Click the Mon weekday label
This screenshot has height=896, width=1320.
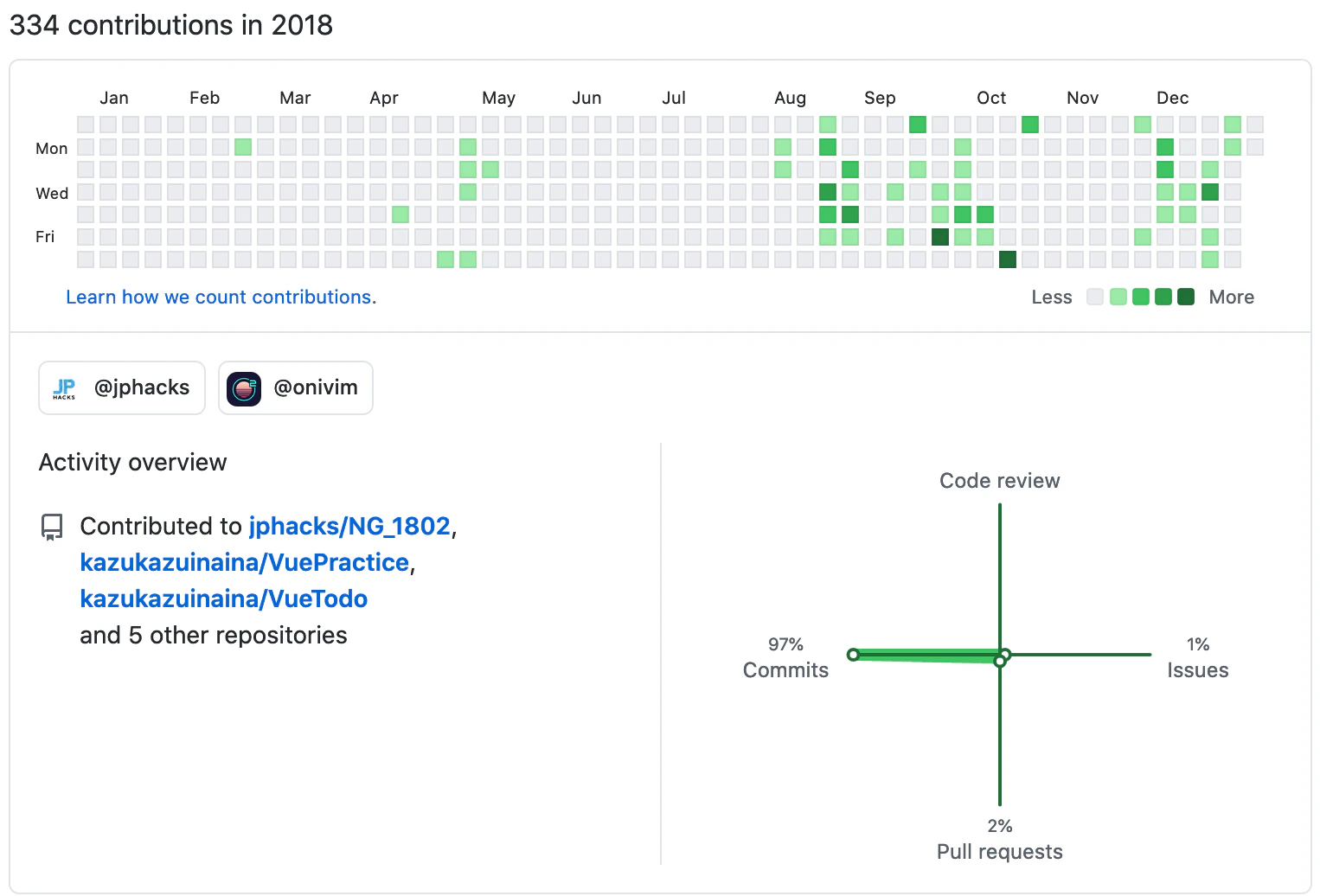[x=51, y=149]
